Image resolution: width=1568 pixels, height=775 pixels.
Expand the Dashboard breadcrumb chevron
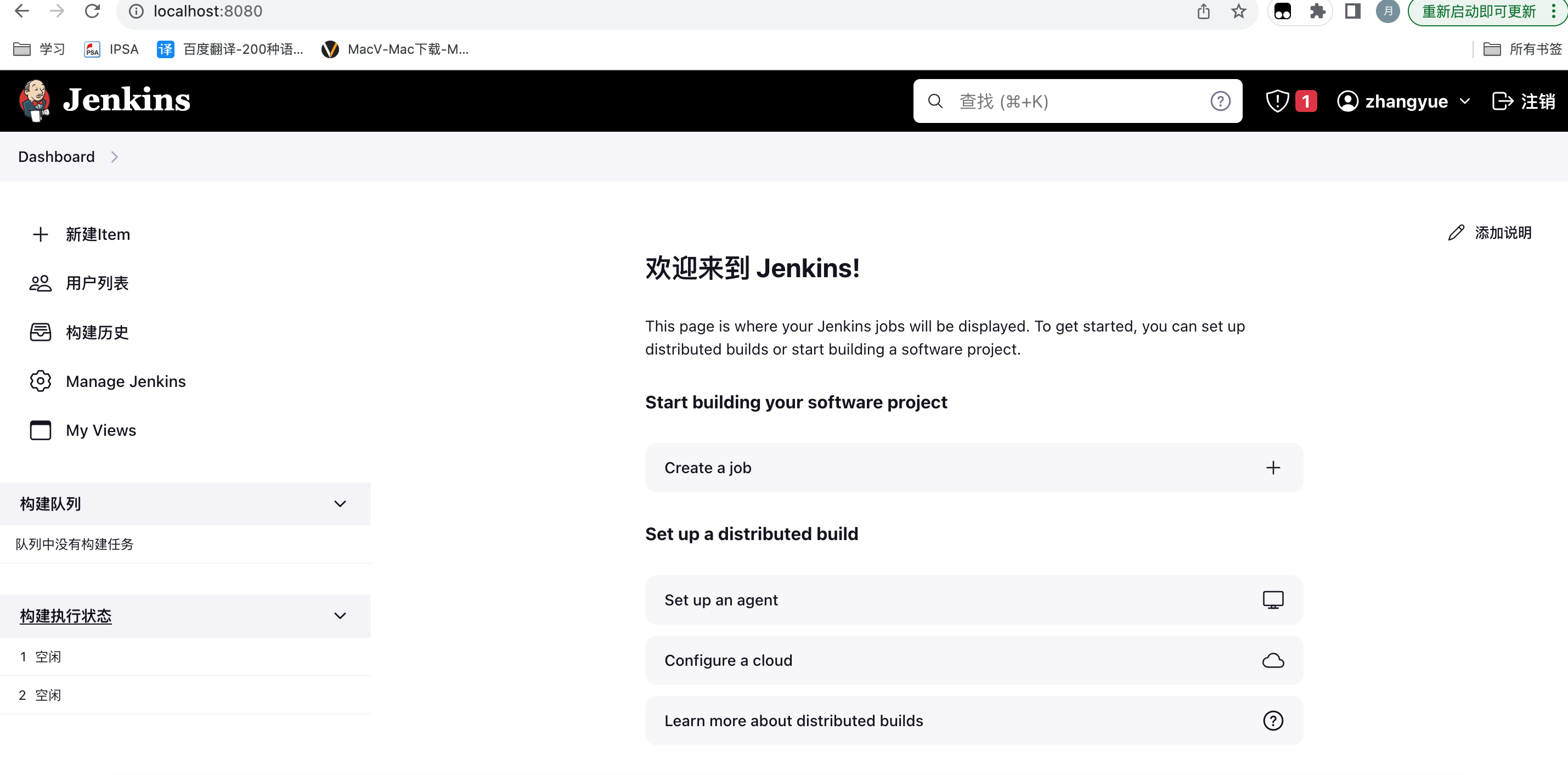115,157
